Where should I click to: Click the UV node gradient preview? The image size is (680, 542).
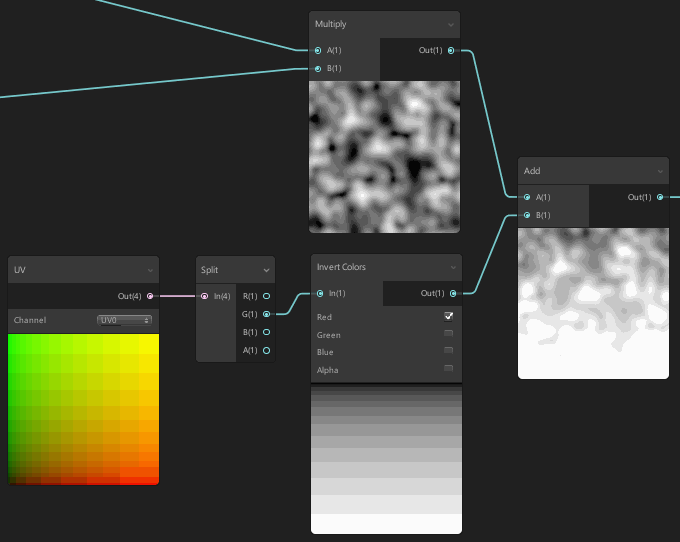(83, 409)
